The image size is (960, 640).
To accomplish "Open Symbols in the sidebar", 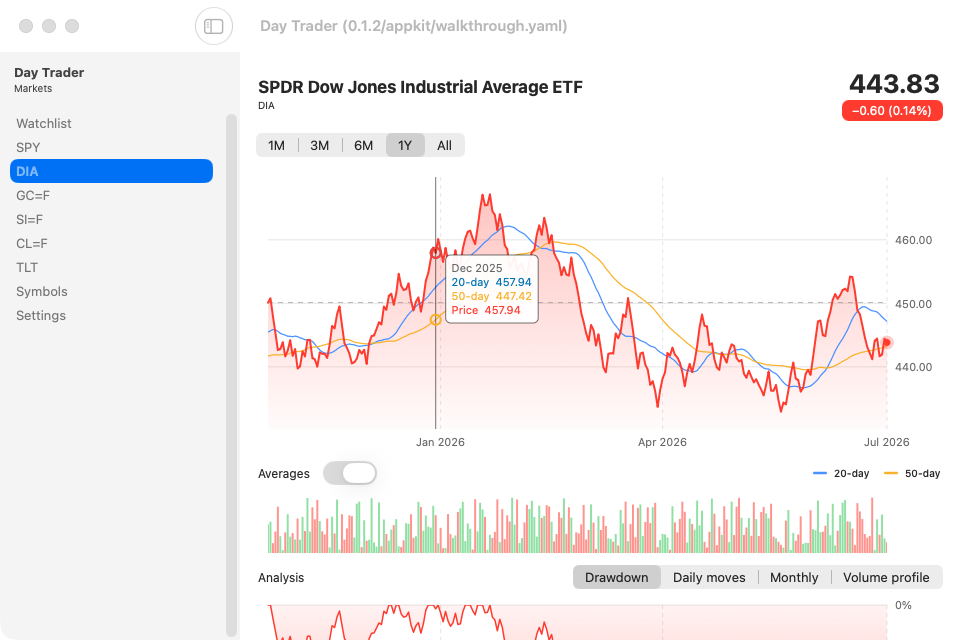I will click(x=111, y=292).
